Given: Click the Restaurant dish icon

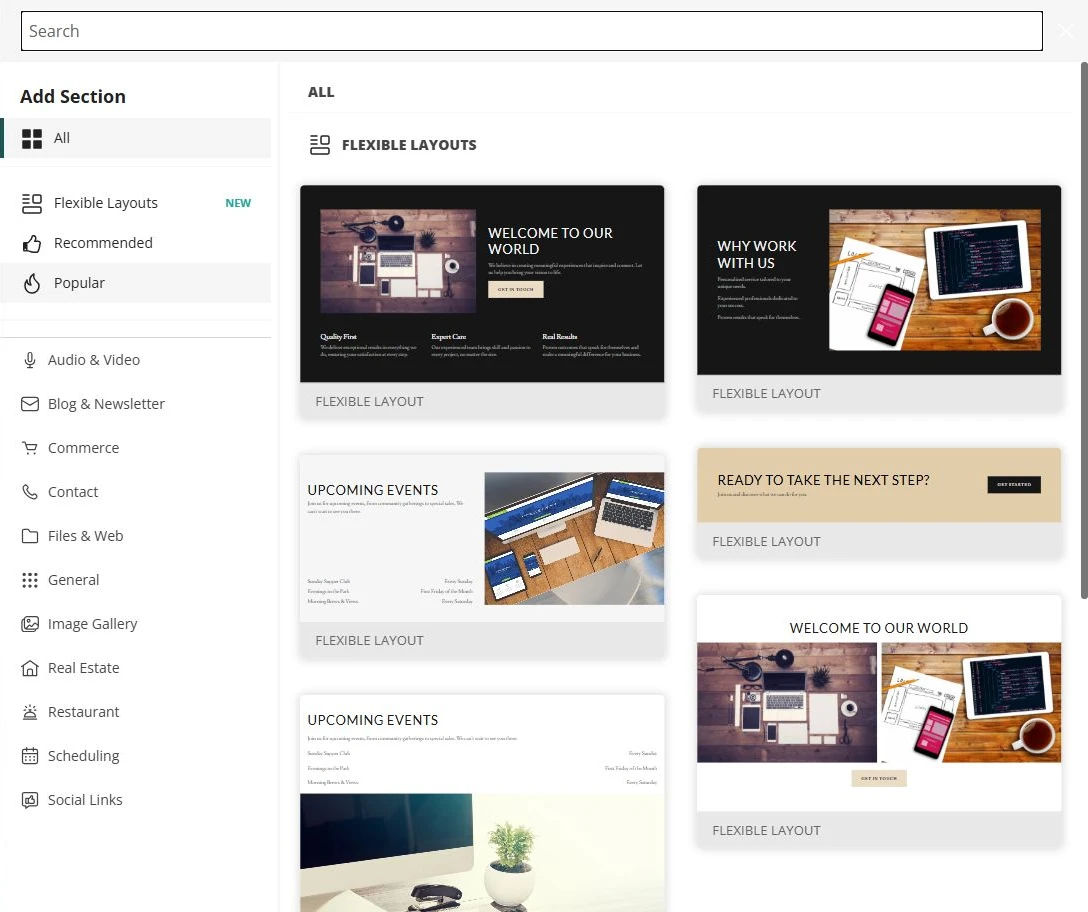Looking at the screenshot, I should pos(30,712).
